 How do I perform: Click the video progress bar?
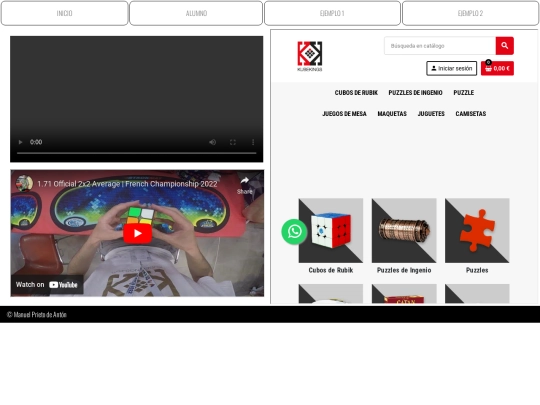click(136, 153)
